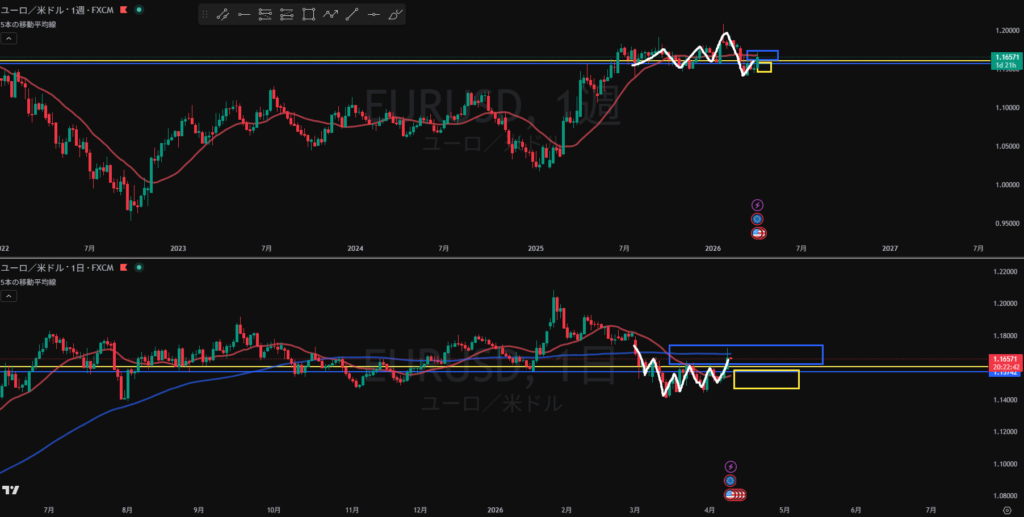This screenshot has width=1024, height=517.
Task: Open the lightning event marker on weekly chart
Action: coord(757,205)
